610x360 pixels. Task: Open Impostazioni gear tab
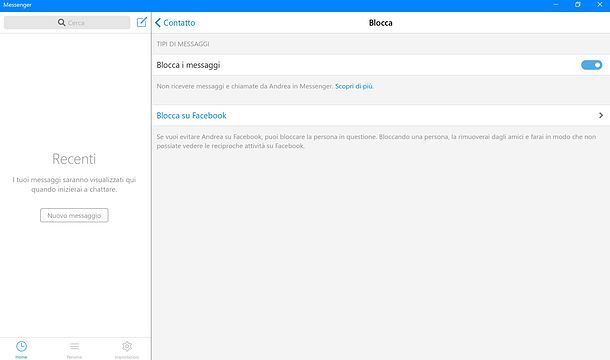(127, 349)
